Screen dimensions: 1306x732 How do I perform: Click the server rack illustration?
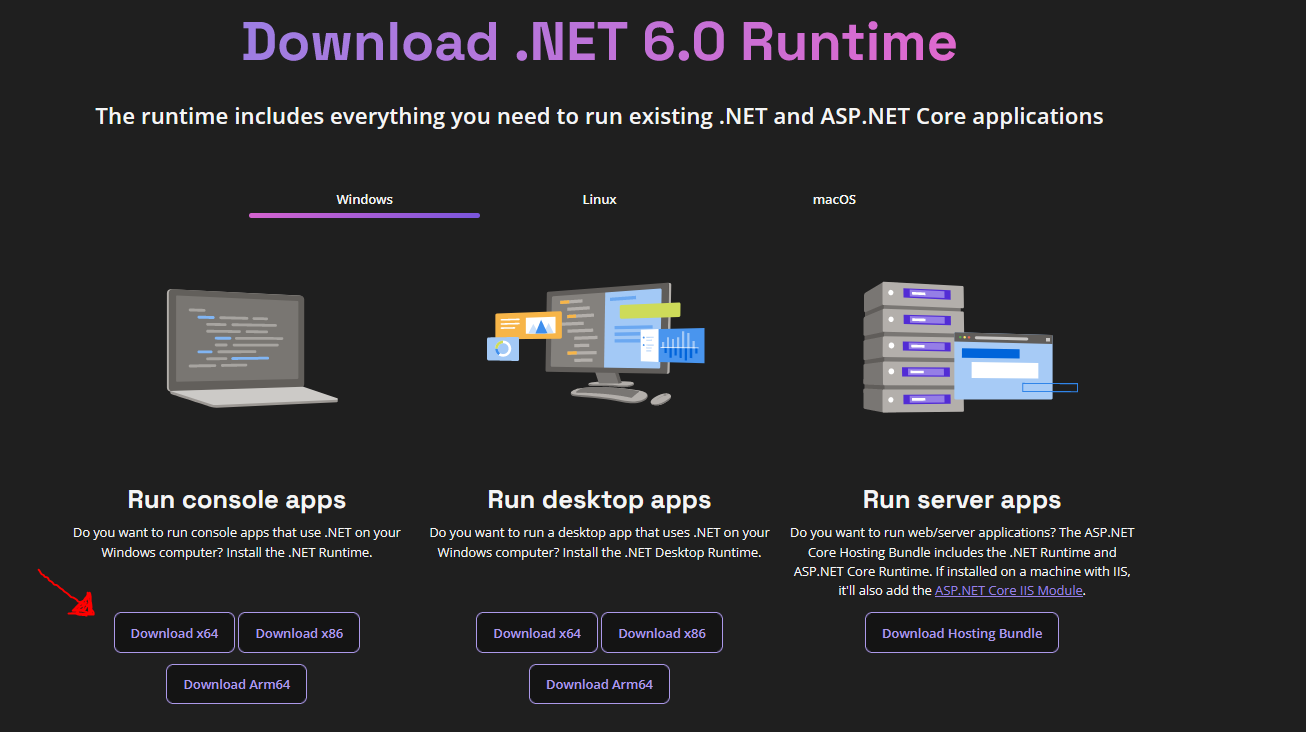point(912,346)
